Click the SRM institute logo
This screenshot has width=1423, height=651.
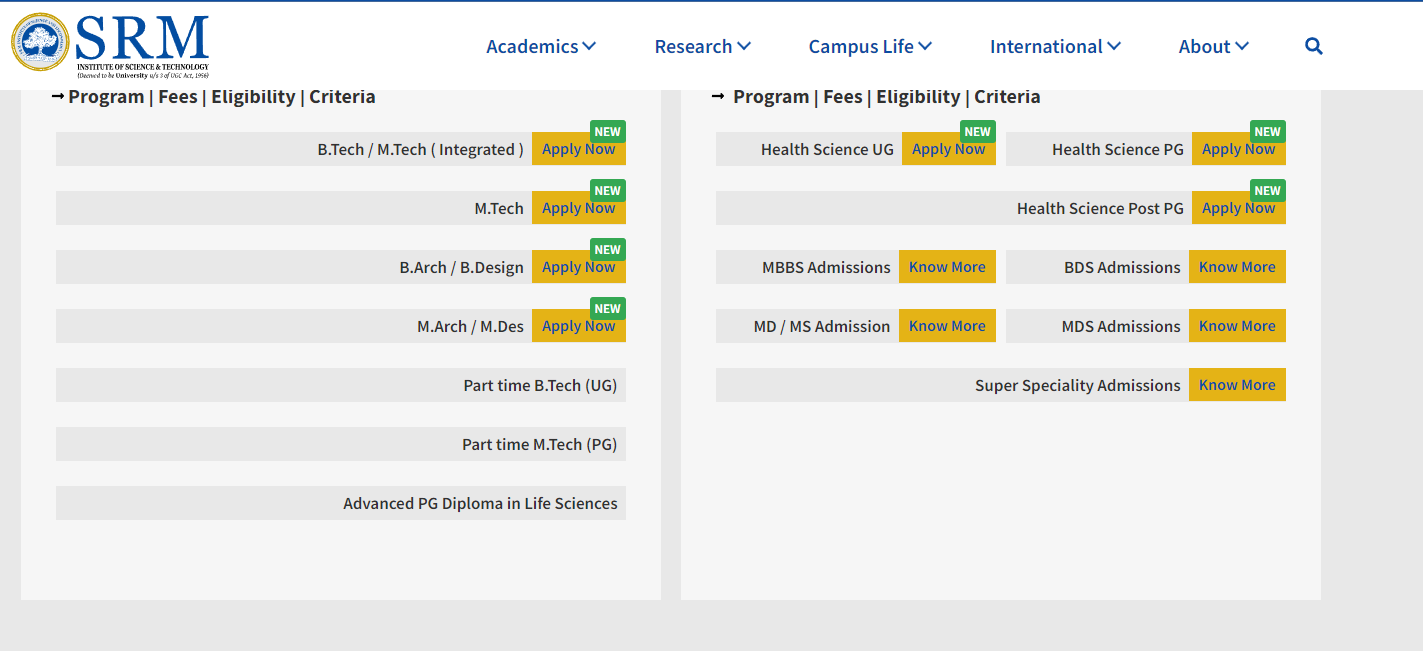(110, 46)
